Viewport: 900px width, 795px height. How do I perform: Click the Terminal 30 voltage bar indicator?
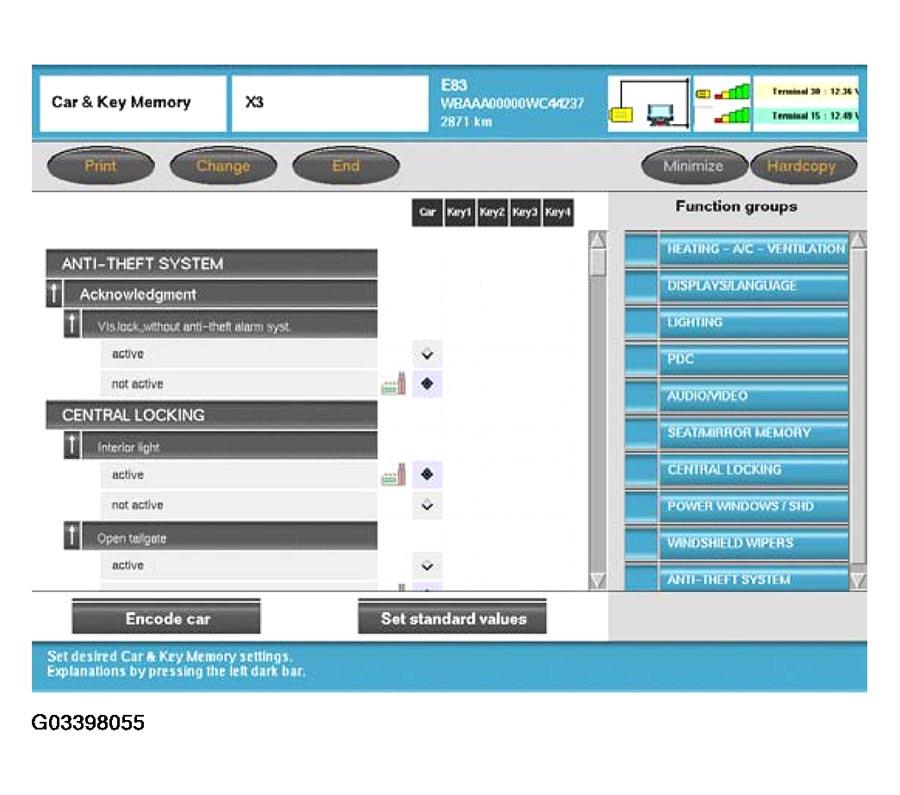[721, 92]
